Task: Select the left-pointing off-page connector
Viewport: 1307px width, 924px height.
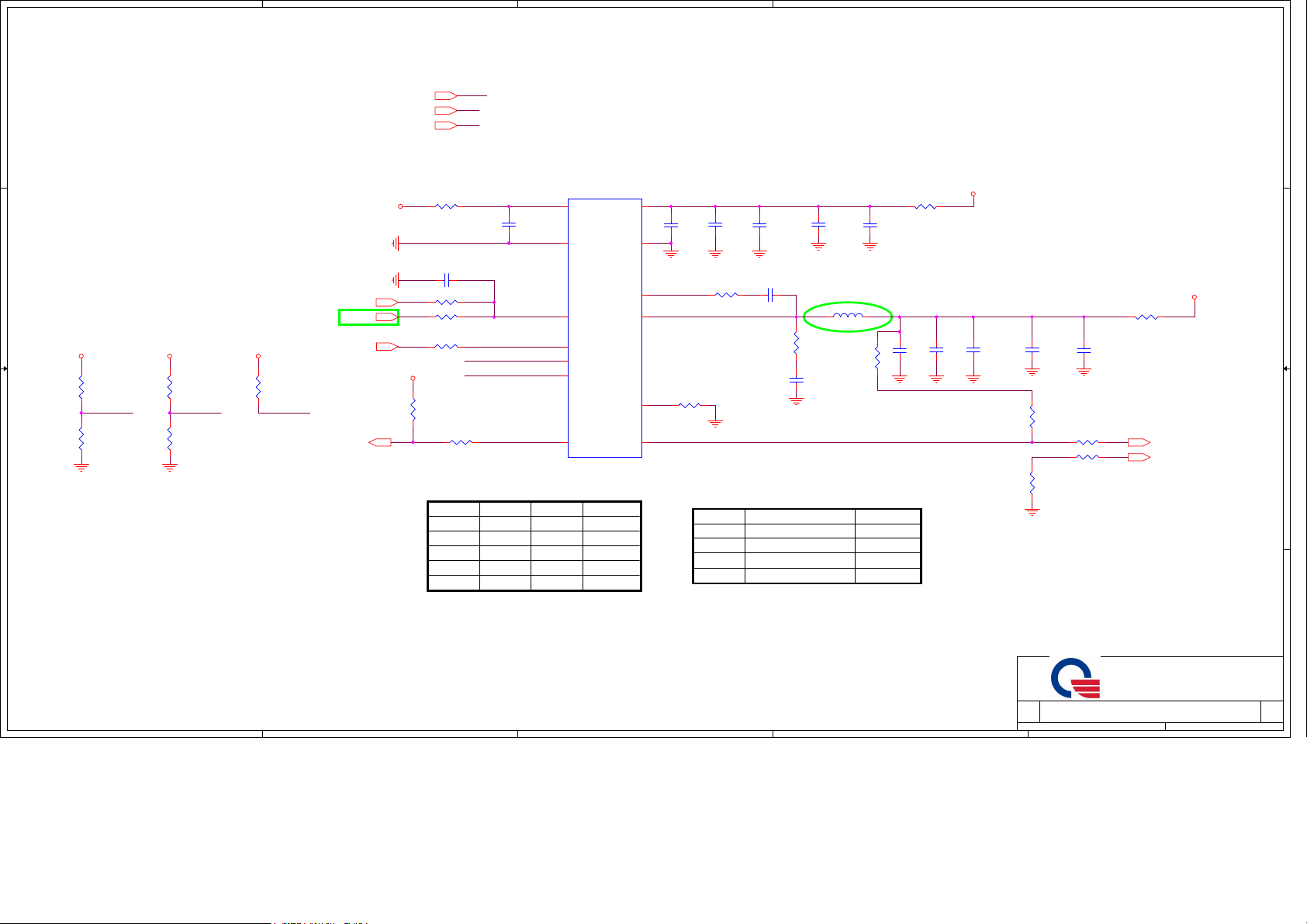Action: pyautogui.click(x=380, y=442)
